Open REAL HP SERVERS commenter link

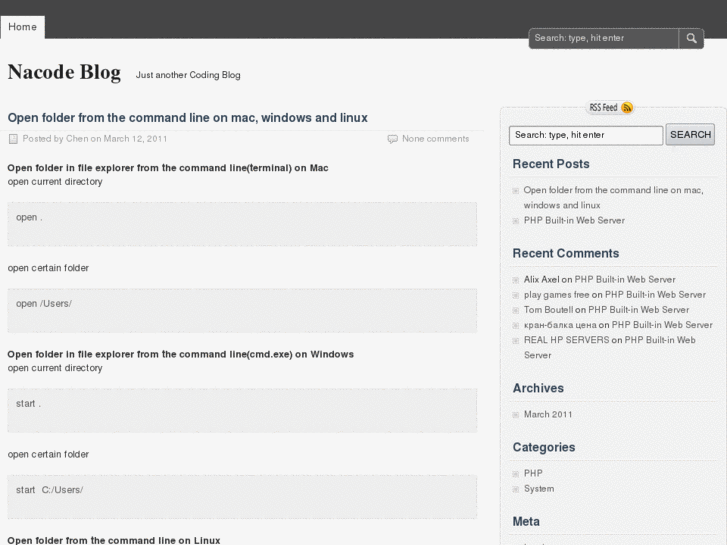567,340
